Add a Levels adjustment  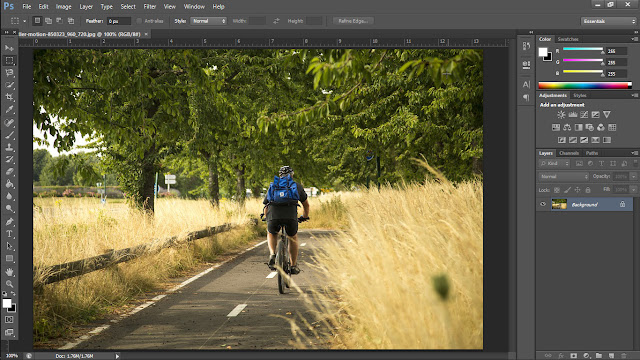573,115
